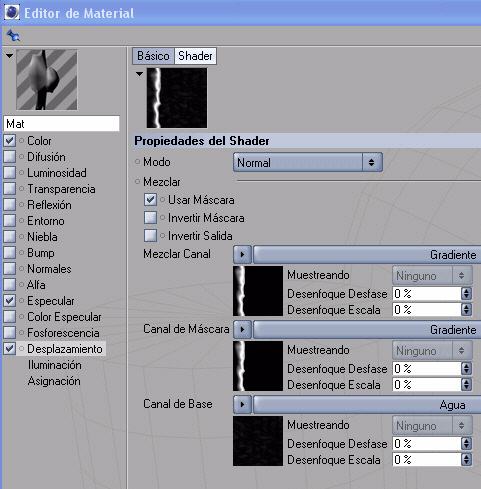Click Desenfoque Desfase stepper under Mezclar Canal
The width and height of the screenshot is (481, 489).
[x=466, y=293]
